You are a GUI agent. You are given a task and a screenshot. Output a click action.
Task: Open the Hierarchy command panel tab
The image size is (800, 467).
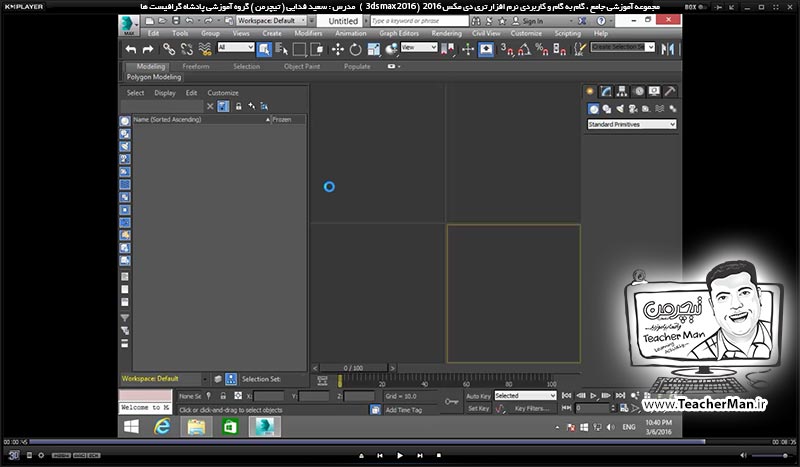(621, 91)
